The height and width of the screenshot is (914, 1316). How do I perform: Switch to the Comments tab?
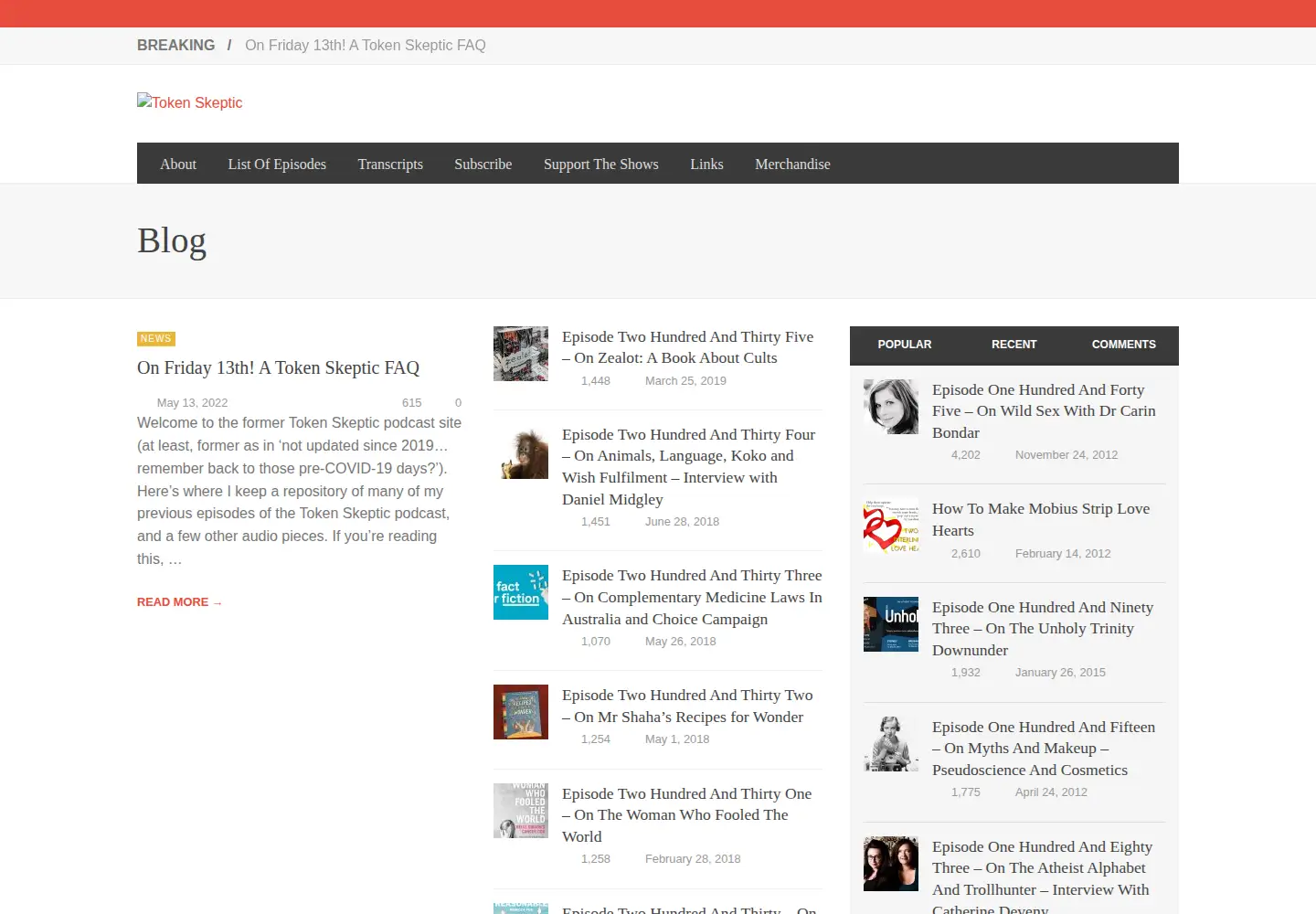tap(1124, 345)
